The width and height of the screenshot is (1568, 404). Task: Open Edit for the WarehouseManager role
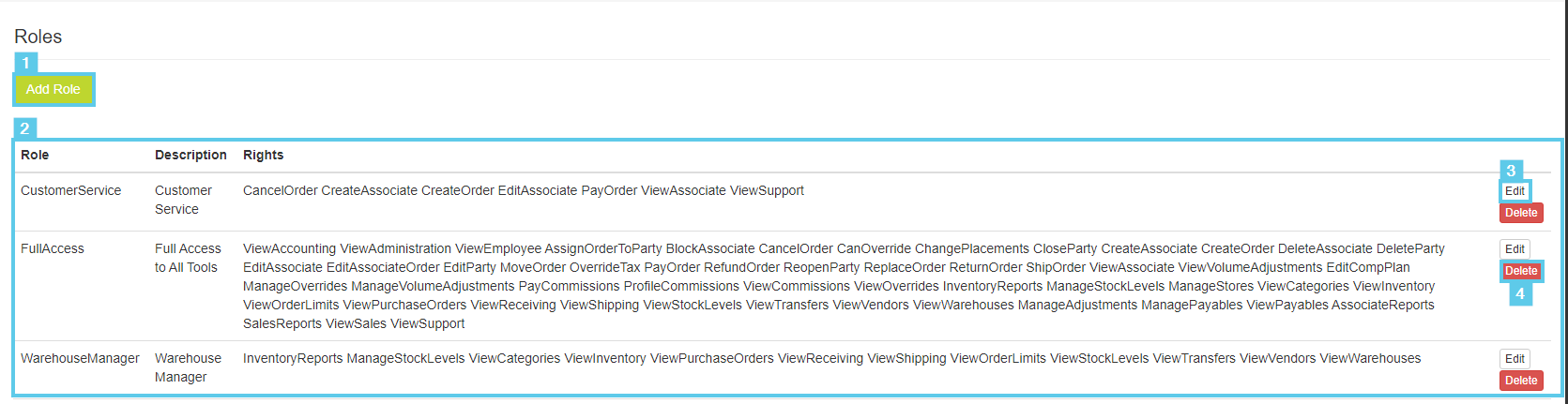coord(1515,359)
